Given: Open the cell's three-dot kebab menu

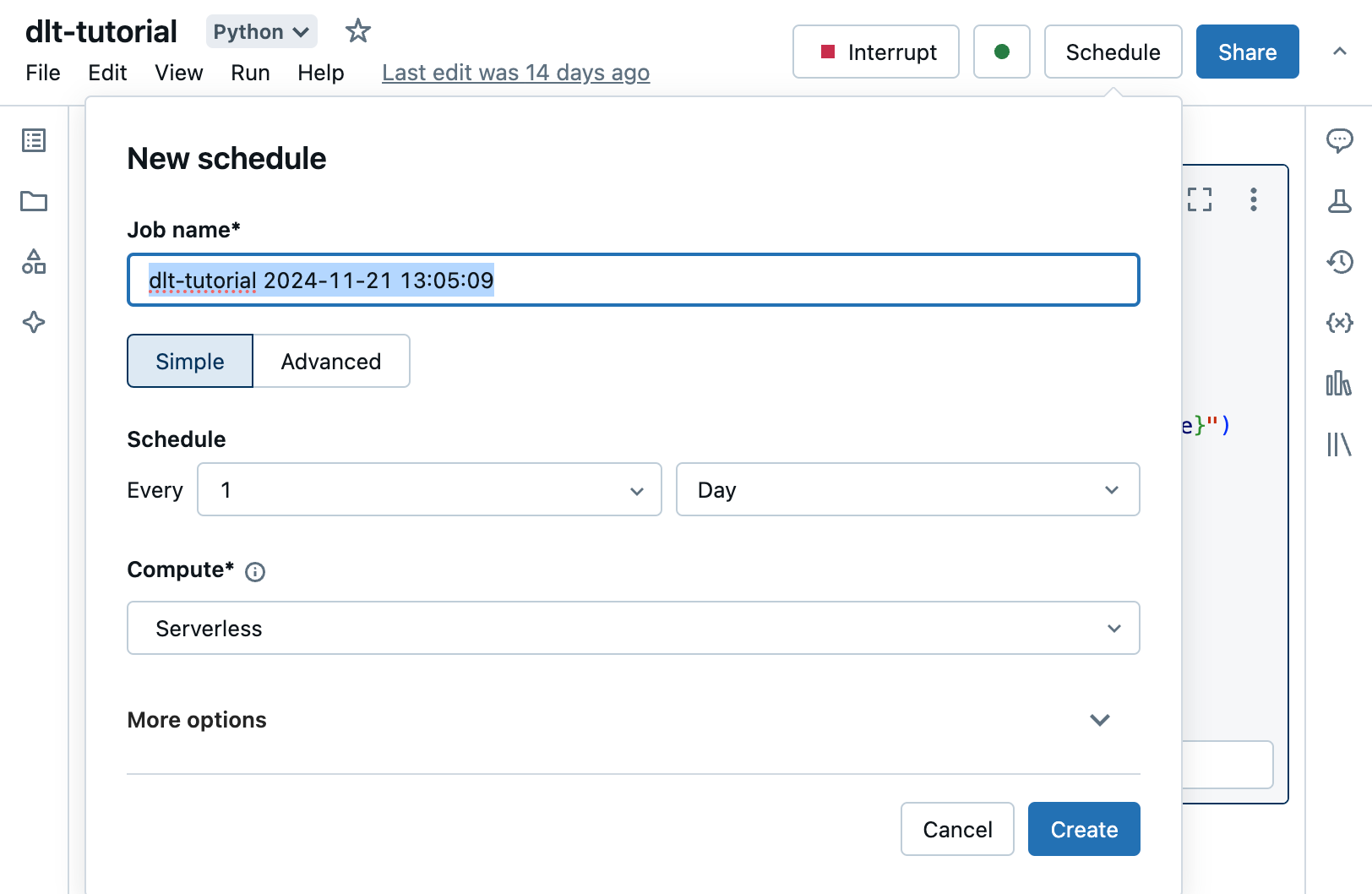Looking at the screenshot, I should point(1254,199).
